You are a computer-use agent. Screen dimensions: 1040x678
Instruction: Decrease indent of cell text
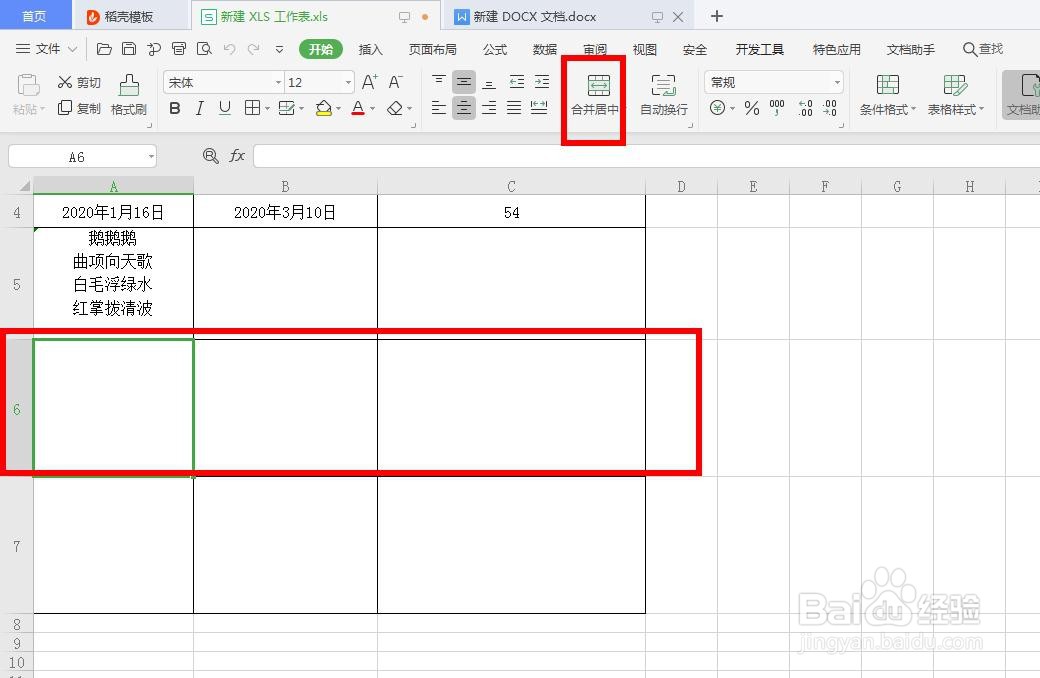coord(517,82)
